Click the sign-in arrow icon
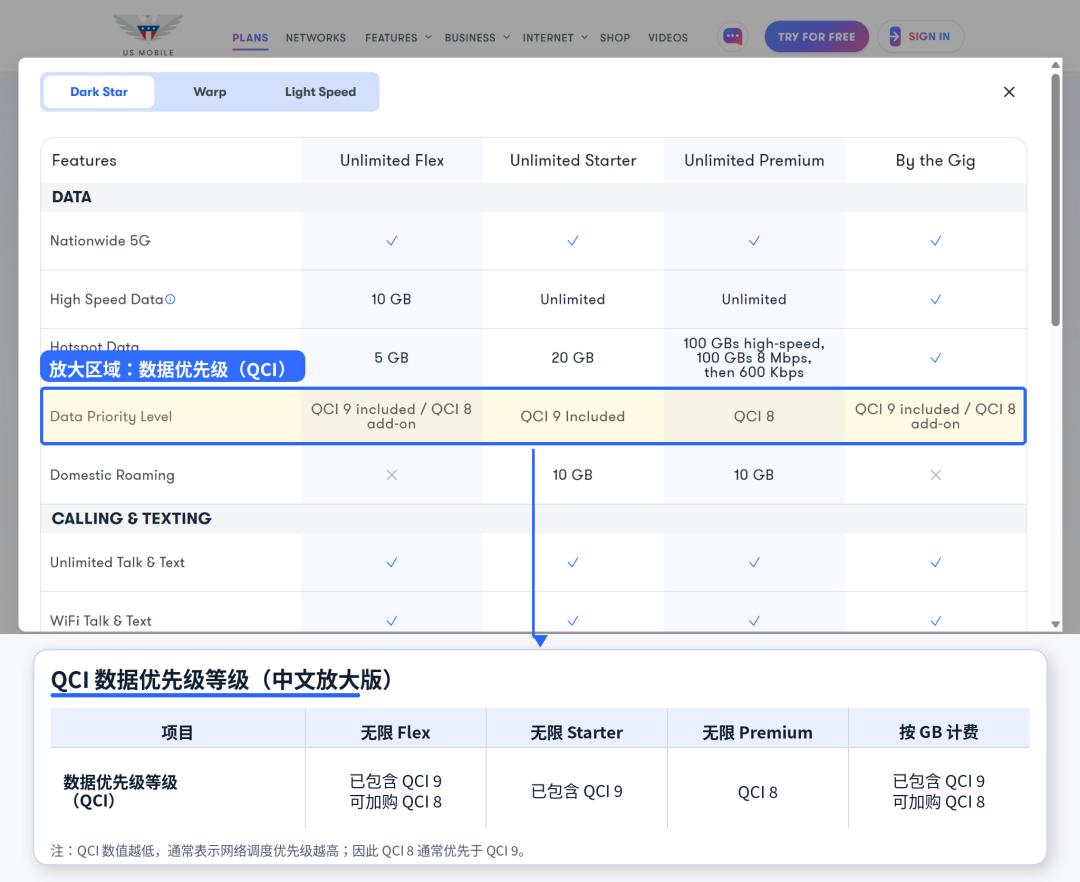Viewport: 1080px width, 882px height. [895, 36]
